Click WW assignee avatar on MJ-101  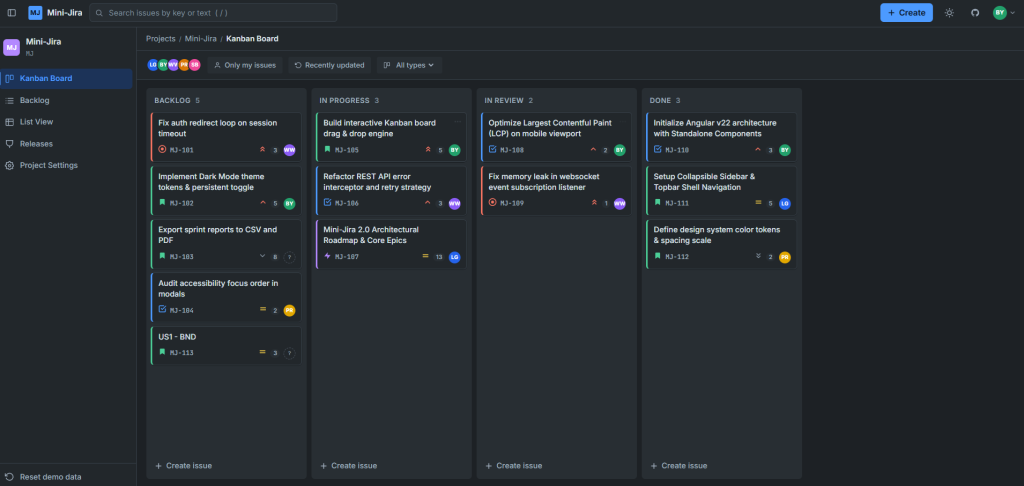289,150
